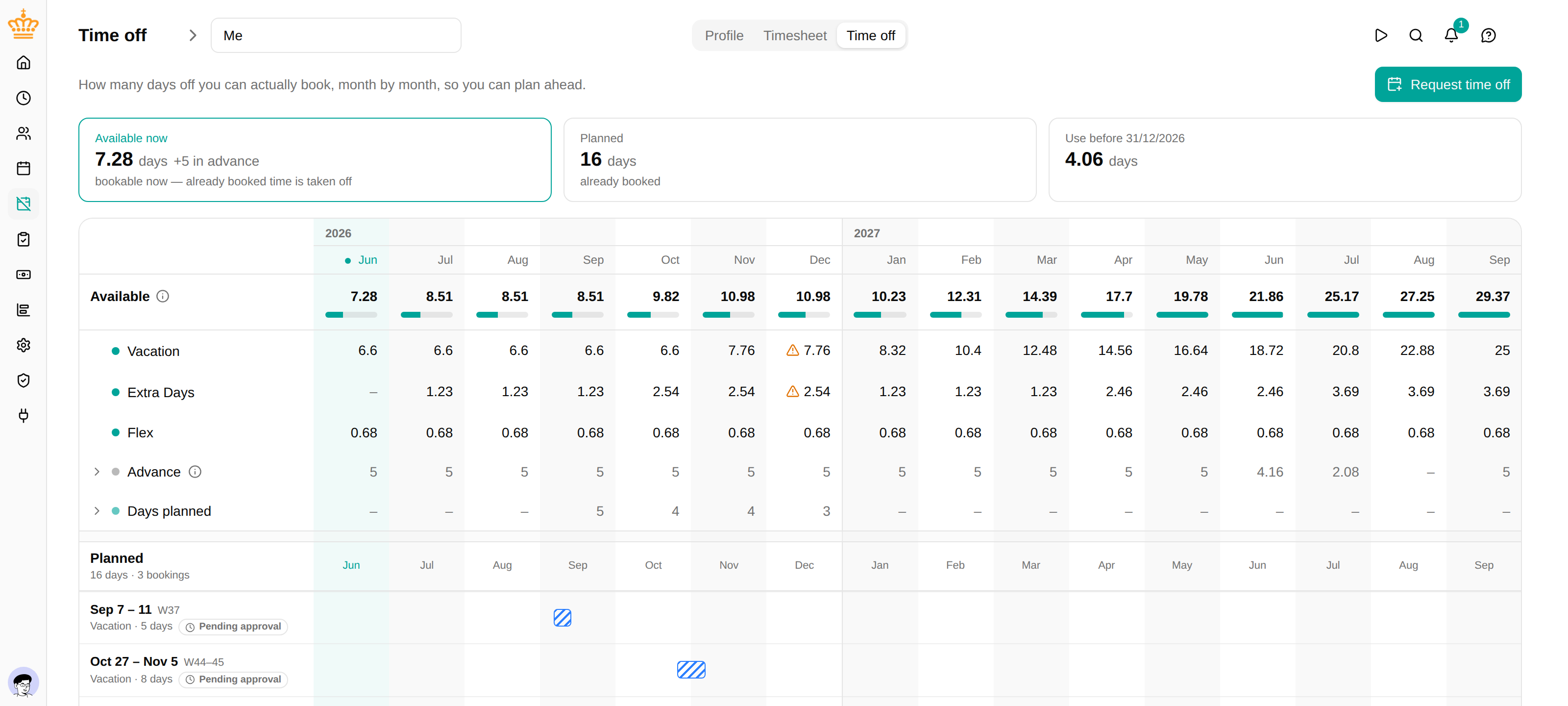
Task: Open the clock time tracking icon
Action: [23, 98]
